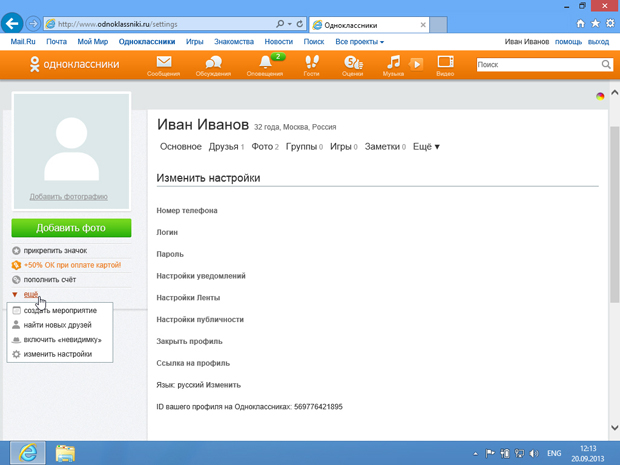Click the помощь help link
This screenshot has width=620, height=465.
point(568,42)
